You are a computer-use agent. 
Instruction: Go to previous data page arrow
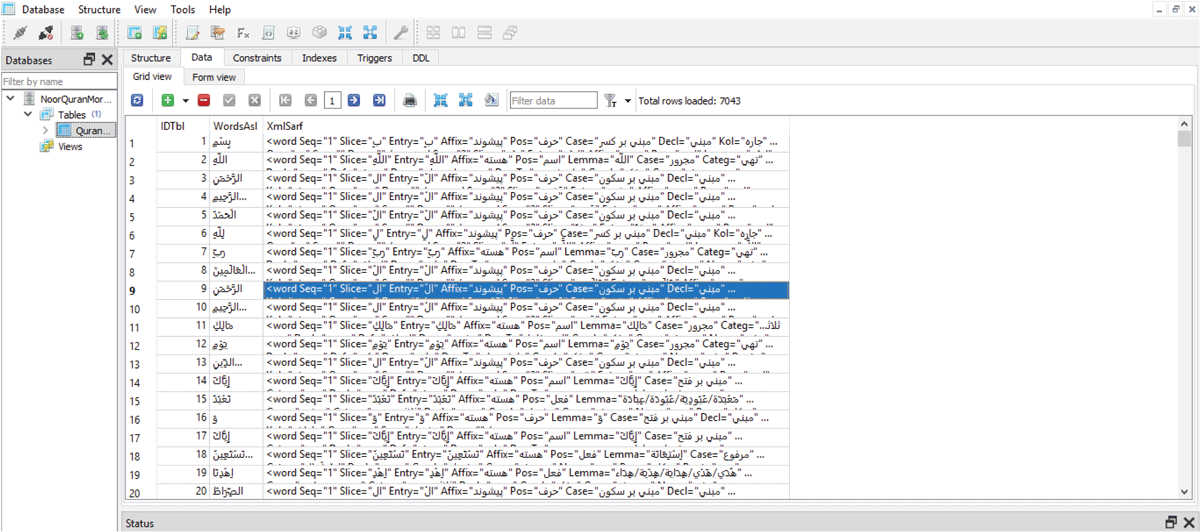(310, 100)
